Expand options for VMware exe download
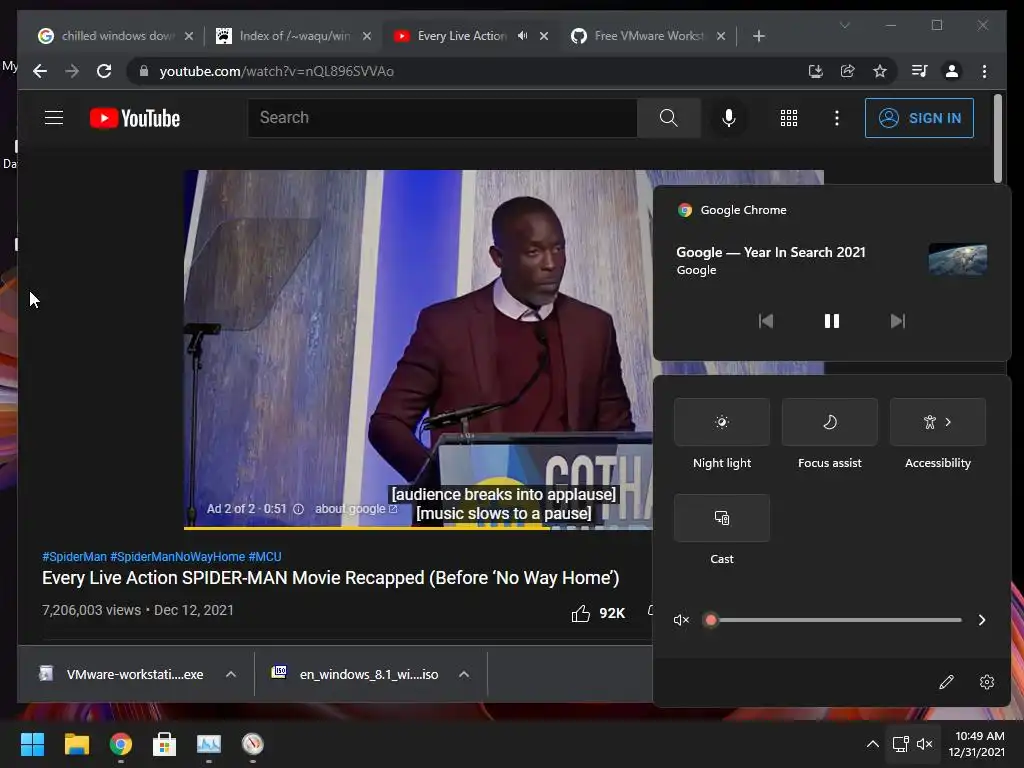1024x768 pixels. (231, 674)
